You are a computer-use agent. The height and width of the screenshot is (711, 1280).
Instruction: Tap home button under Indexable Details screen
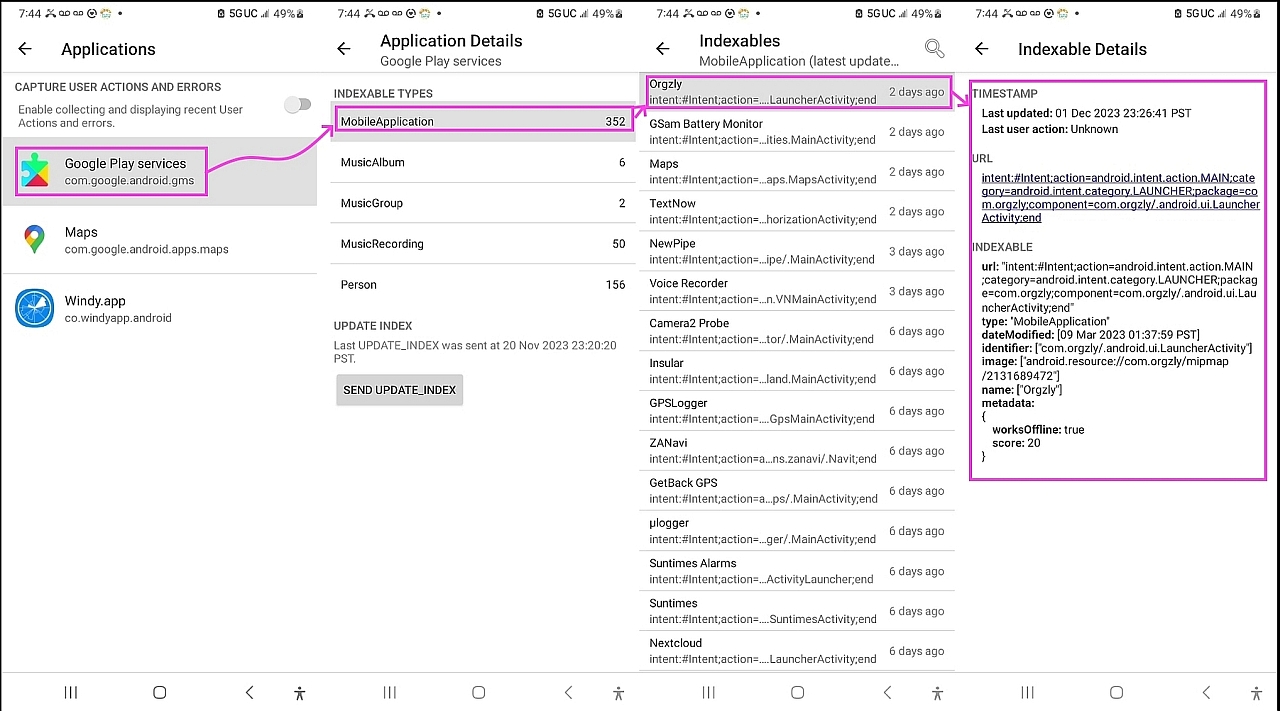(1116, 692)
